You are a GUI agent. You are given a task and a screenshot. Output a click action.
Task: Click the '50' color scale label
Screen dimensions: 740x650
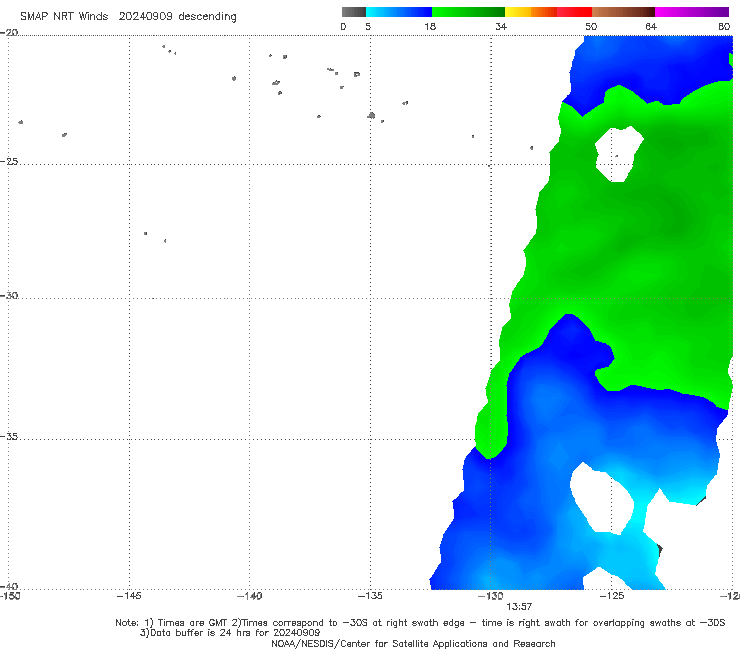(x=591, y=26)
